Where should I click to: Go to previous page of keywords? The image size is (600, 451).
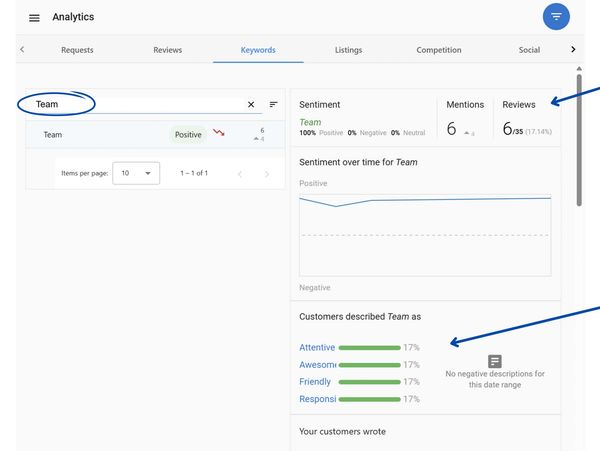tap(239, 174)
